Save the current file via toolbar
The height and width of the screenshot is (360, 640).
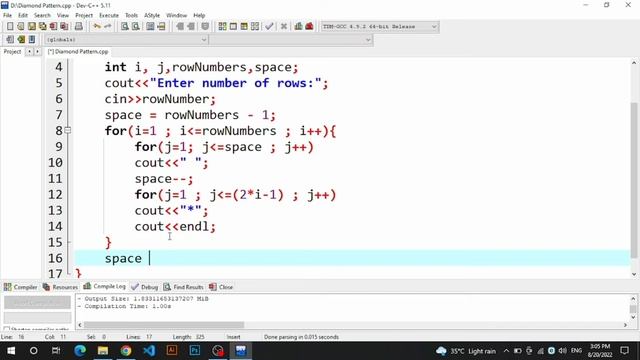(x=32, y=27)
